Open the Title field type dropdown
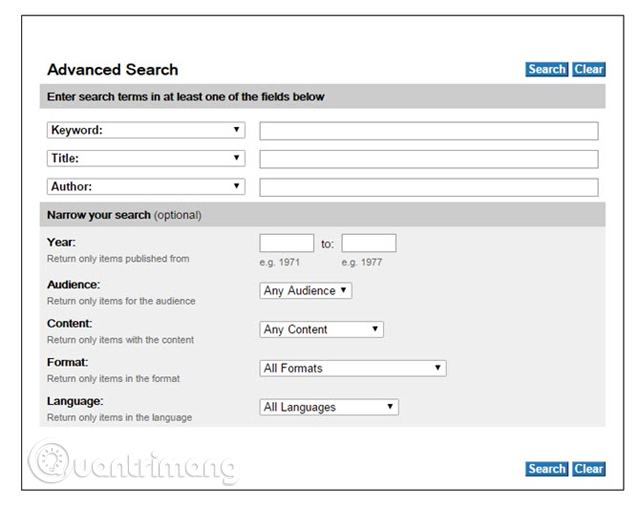Viewport: 640px width, 509px height. click(x=146, y=158)
